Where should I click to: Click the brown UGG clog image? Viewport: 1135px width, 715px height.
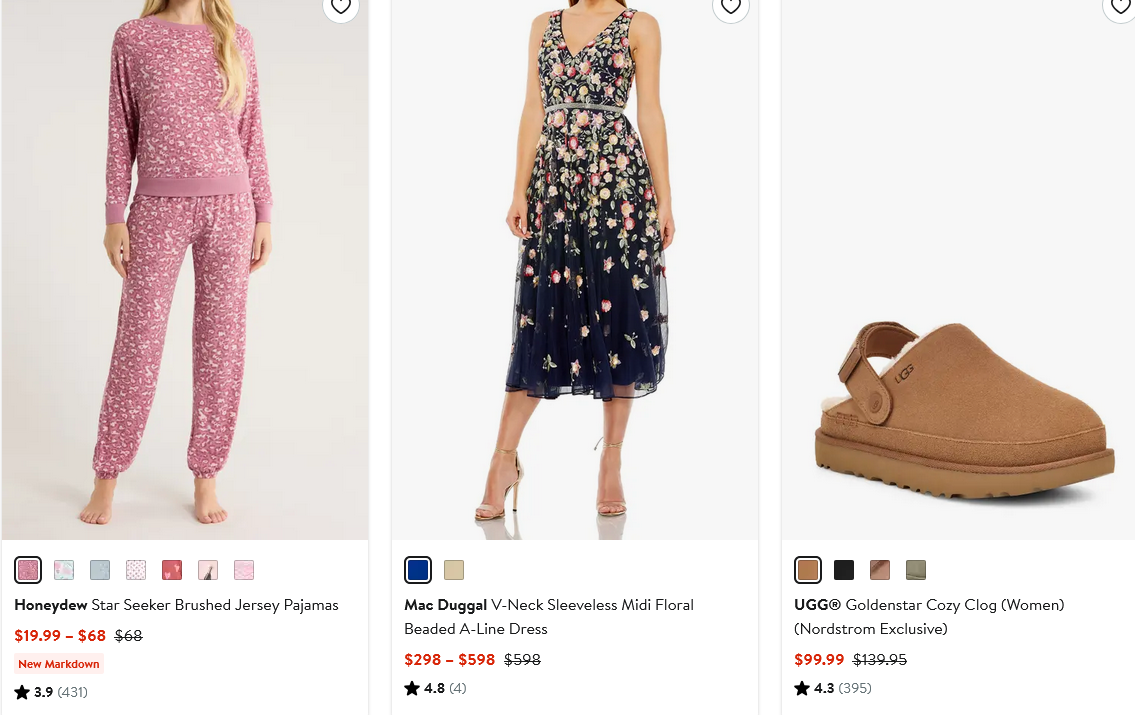pos(960,400)
